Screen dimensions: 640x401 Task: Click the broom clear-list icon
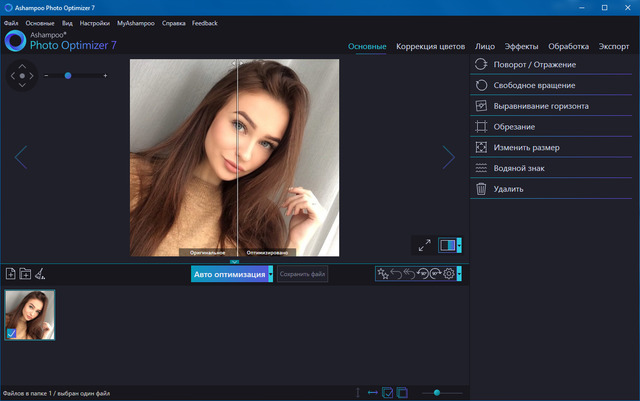40,274
